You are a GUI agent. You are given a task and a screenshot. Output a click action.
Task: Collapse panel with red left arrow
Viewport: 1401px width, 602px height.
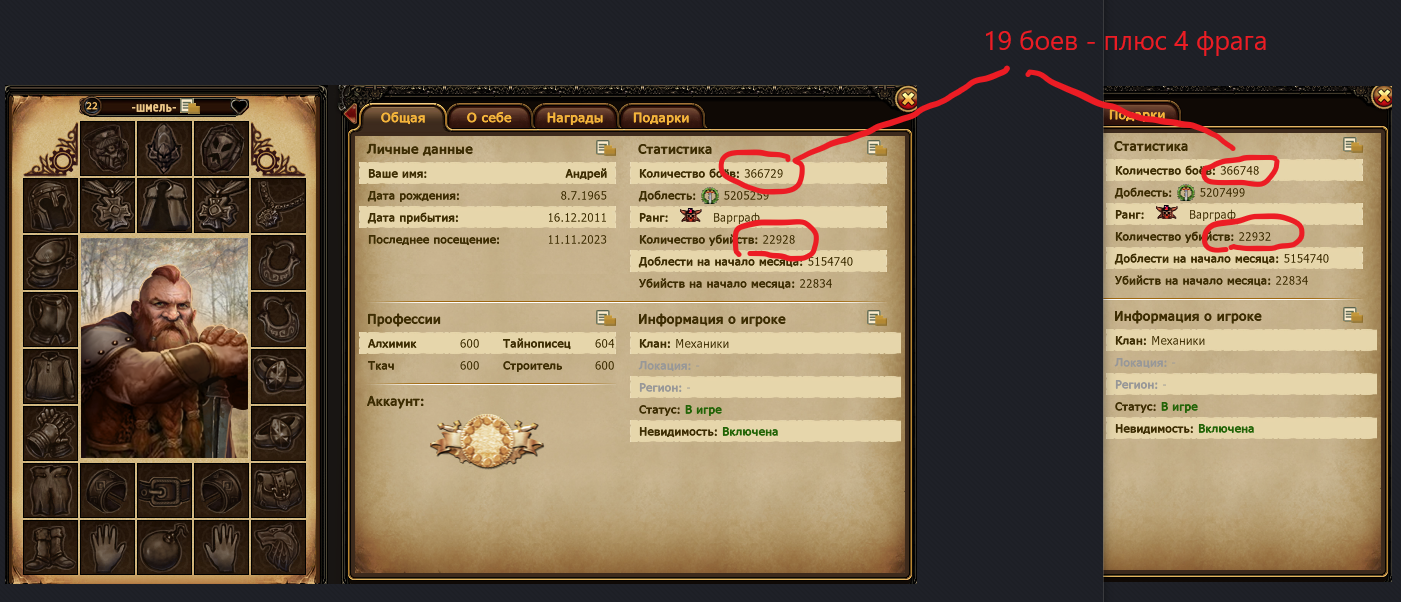pos(350,114)
